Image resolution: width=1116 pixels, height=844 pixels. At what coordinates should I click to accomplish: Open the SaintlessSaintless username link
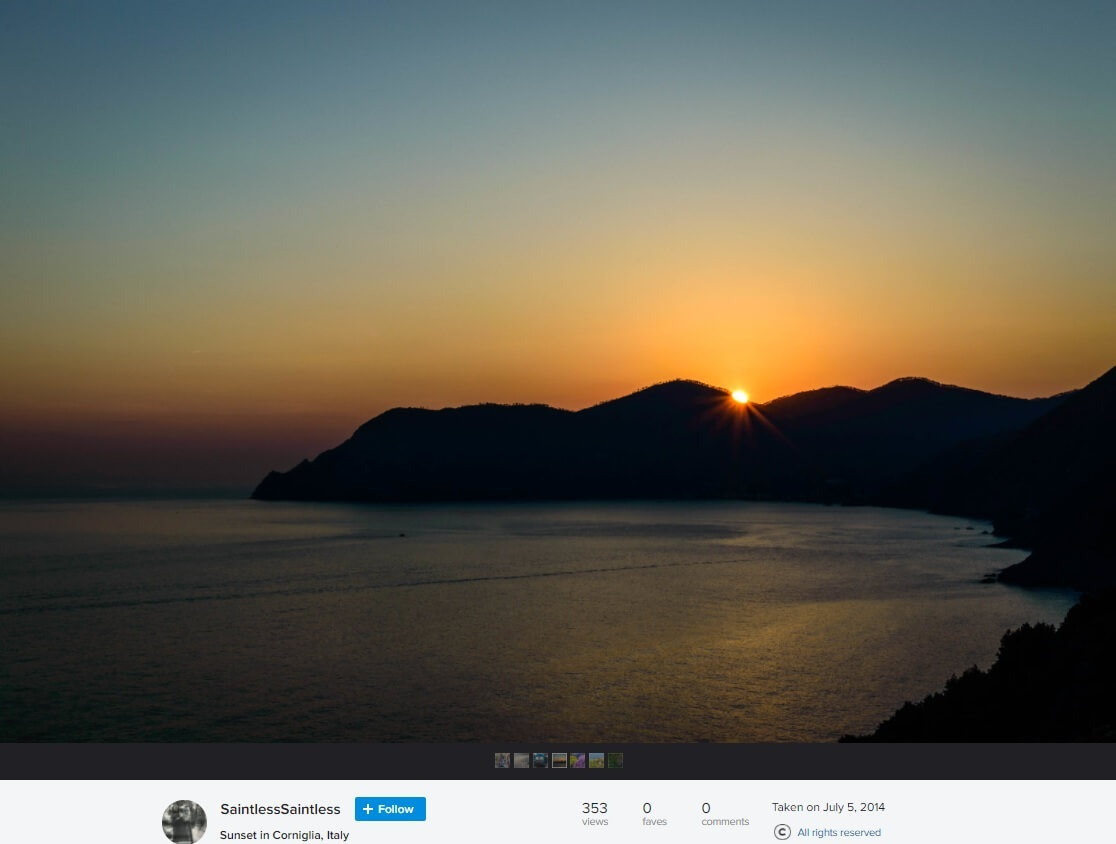point(280,809)
